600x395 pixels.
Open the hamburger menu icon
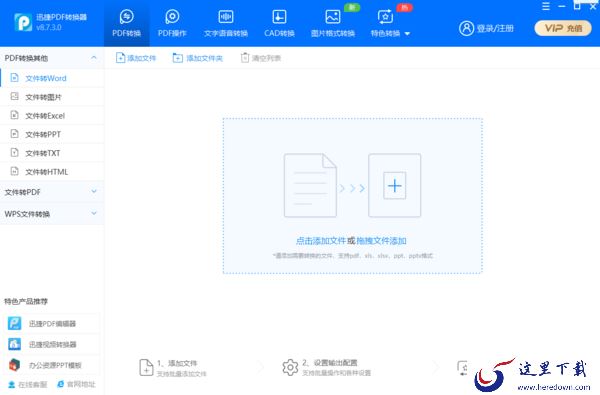click(546, 6)
